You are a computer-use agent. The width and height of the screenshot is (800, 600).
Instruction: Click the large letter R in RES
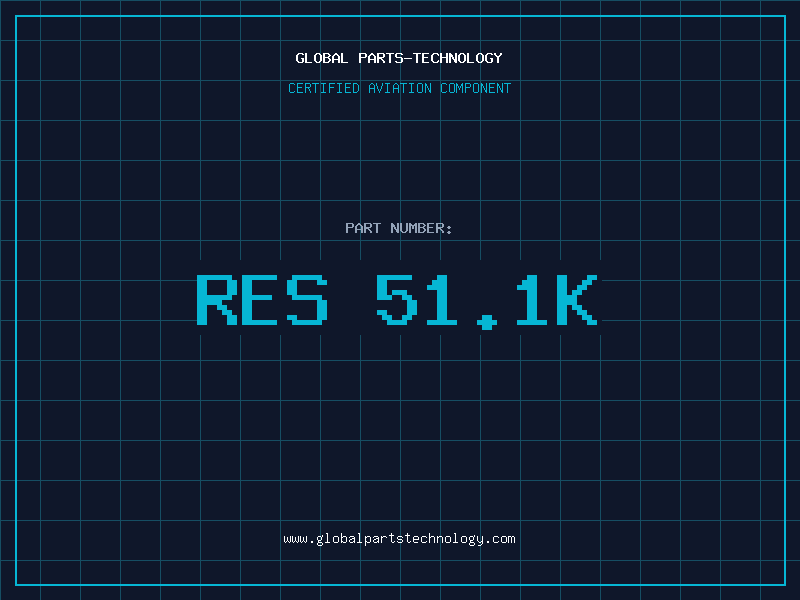(217, 299)
